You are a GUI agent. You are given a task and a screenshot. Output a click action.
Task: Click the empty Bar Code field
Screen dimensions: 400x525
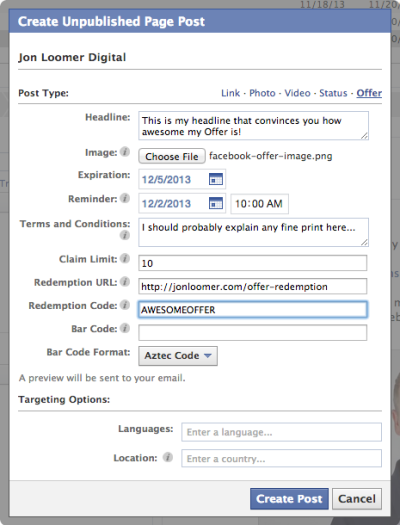tap(253, 333)
